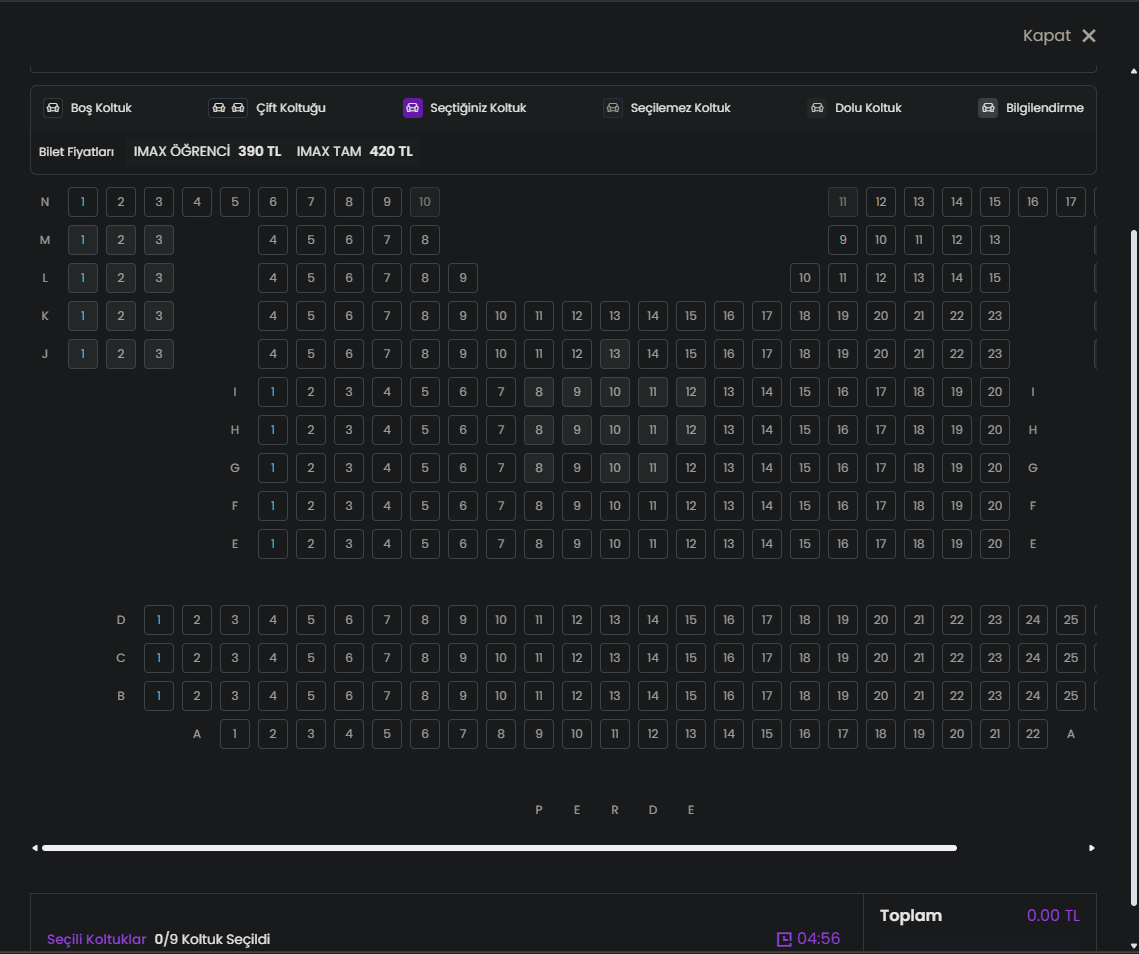The image size is (1139, 954).
Task: Click the Toplam 0.00 TL amount
Action: 1053,915
